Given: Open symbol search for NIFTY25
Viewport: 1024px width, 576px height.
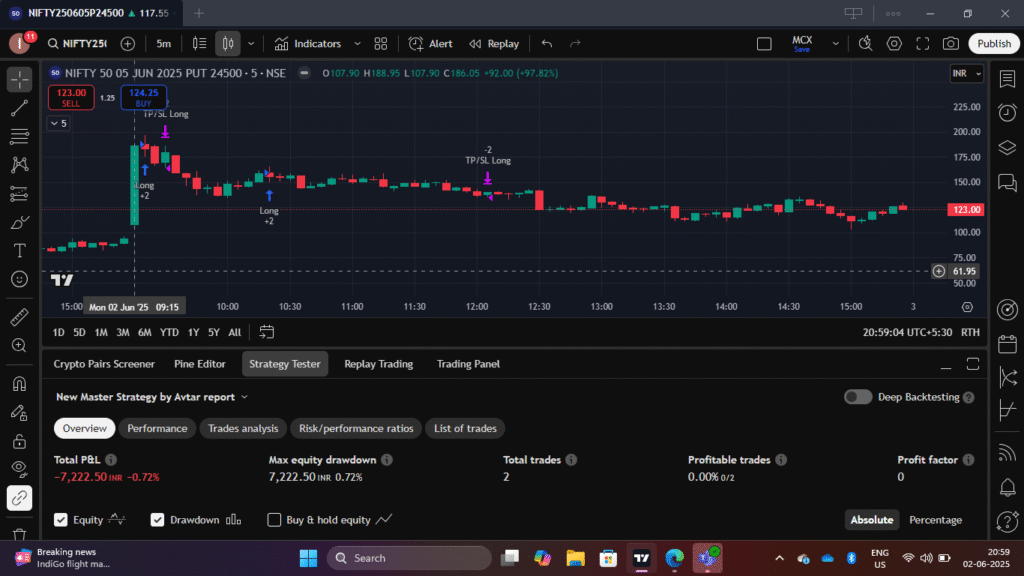Looking at the screenshot, I should [77, 44].
